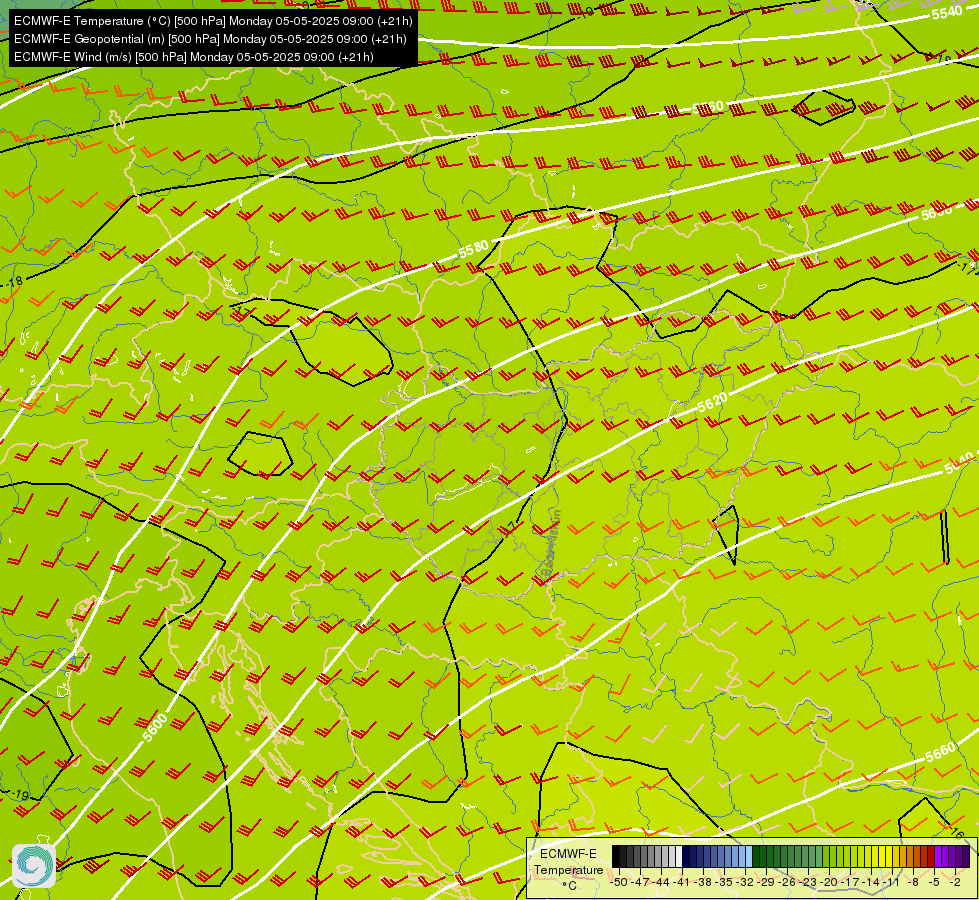Click the -38 value in the legend
979x900 pixels.
coord(703,882)
